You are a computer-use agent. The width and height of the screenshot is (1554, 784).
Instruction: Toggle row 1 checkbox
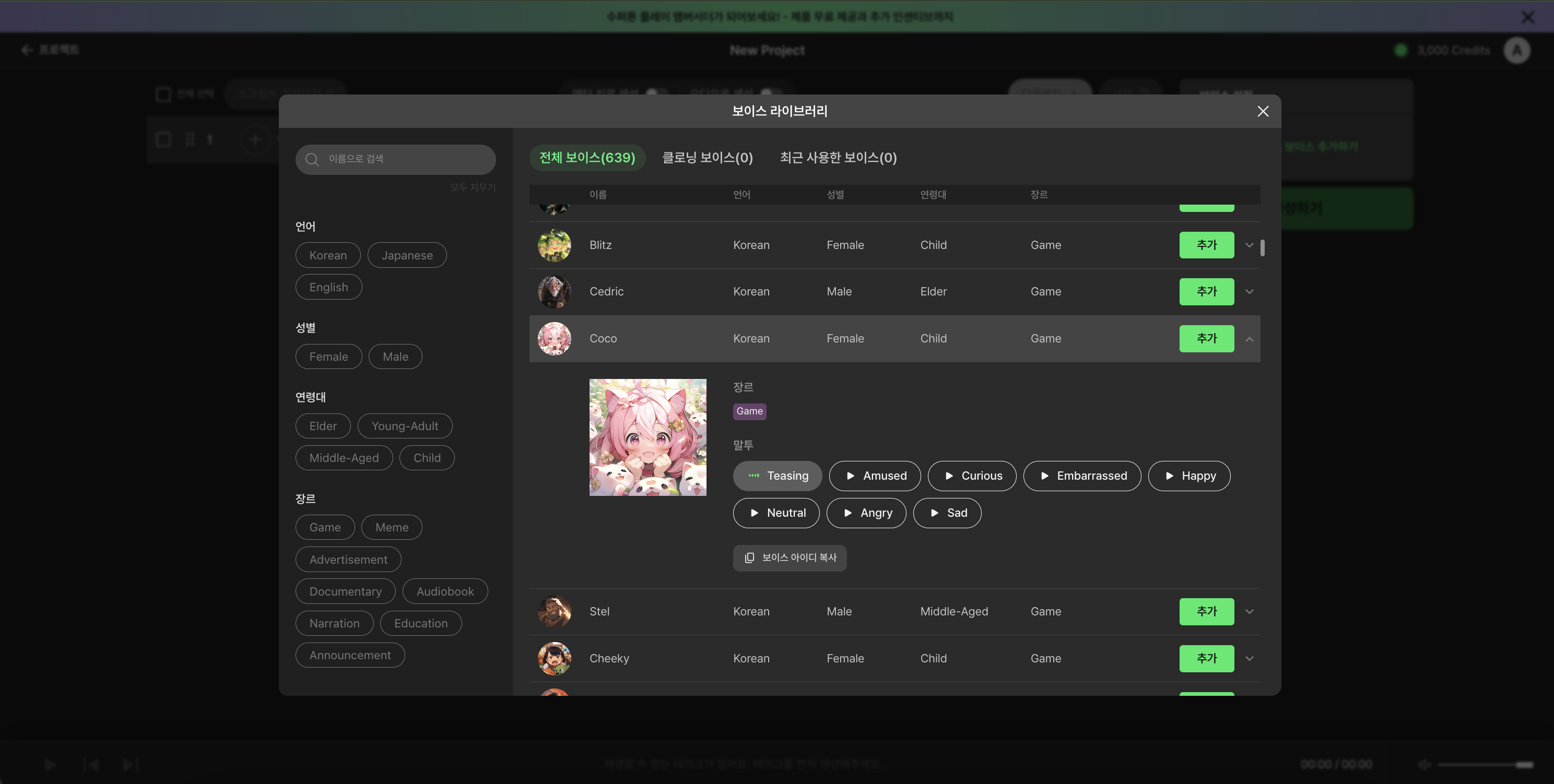tap(163, 139)
